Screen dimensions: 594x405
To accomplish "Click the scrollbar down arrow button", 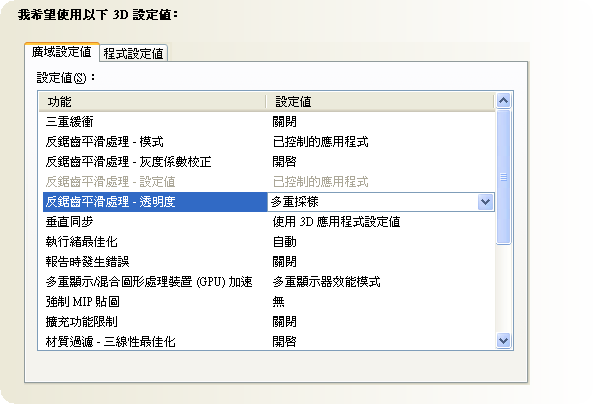I will [503, 341].
